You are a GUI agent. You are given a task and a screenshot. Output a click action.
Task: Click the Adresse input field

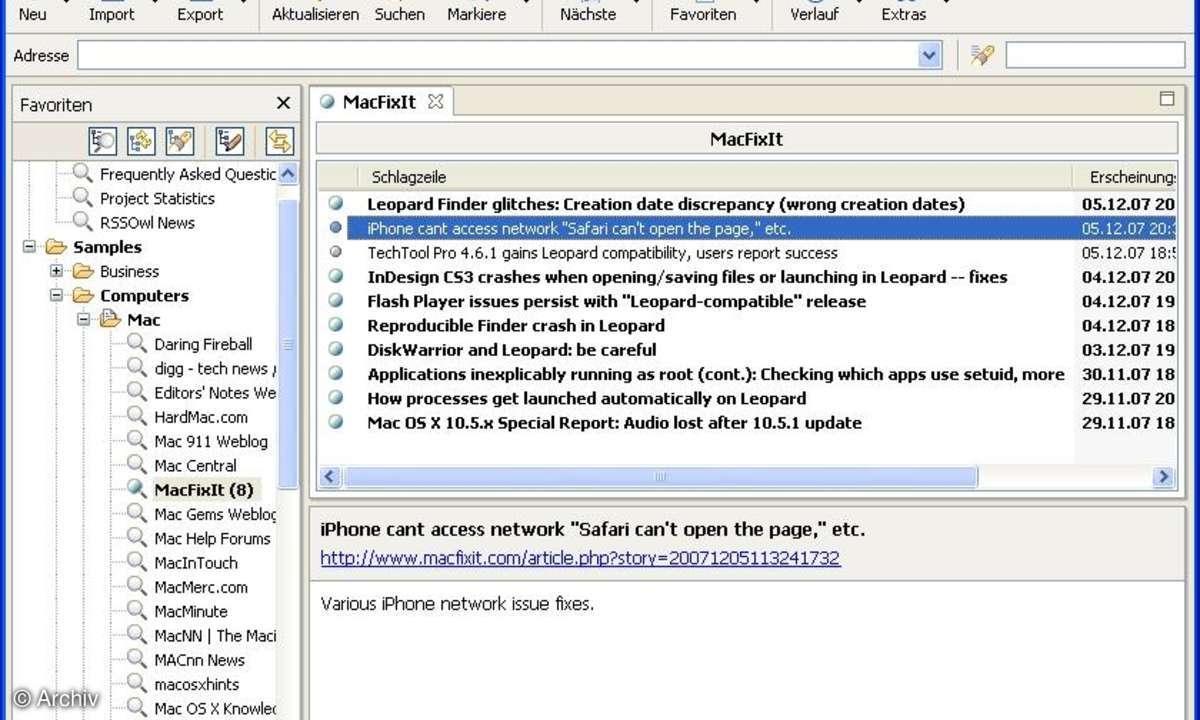498,55
